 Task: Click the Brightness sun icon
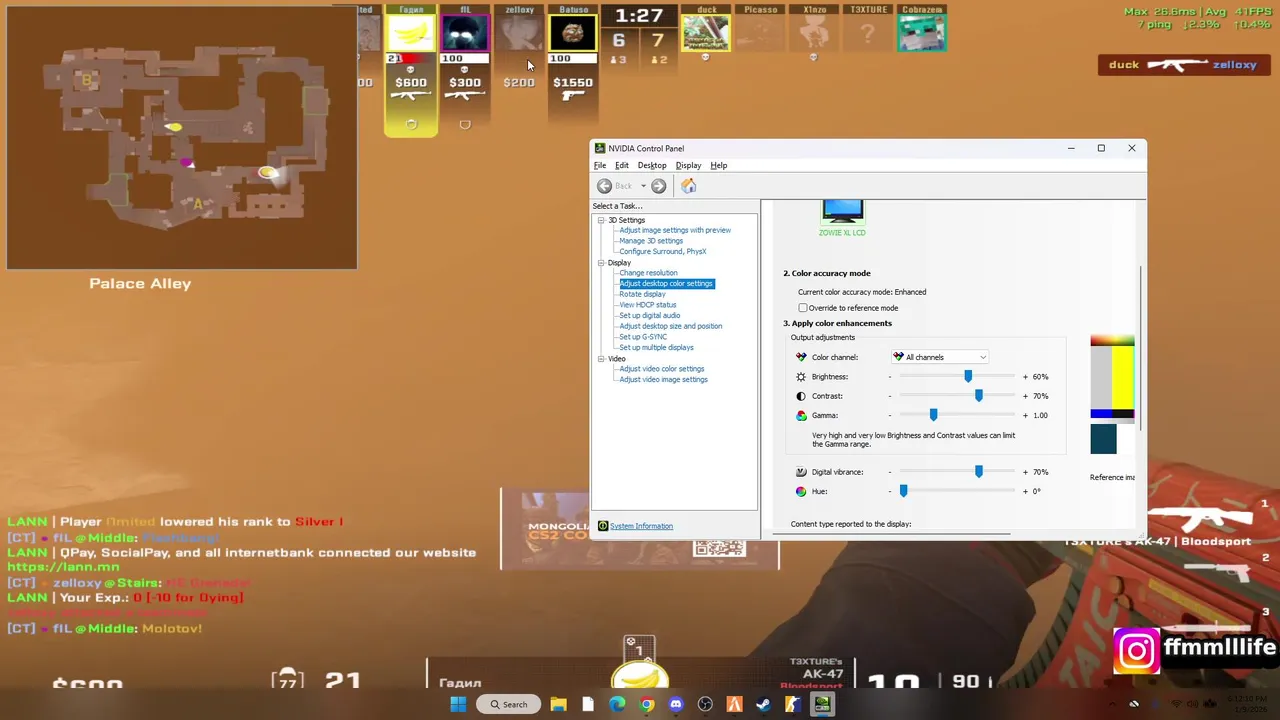point(801,377)
